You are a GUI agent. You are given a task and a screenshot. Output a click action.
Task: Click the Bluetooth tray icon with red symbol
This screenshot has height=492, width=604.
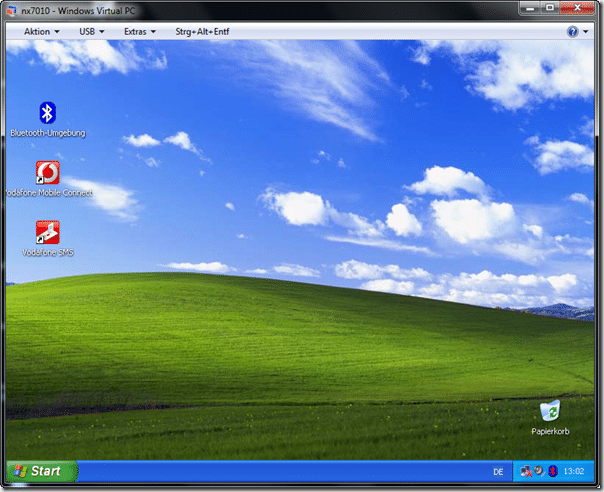tap(553, 471)
